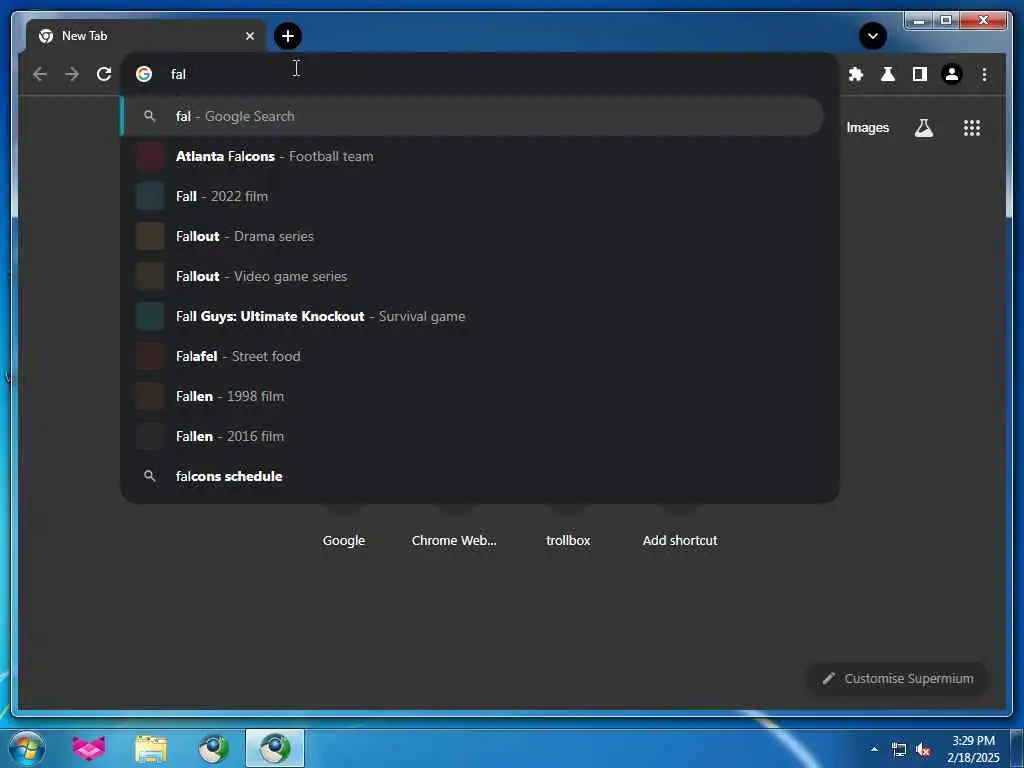
Task: Click the Atlanta Falcons thumbnail image
Action: point(150,157)
